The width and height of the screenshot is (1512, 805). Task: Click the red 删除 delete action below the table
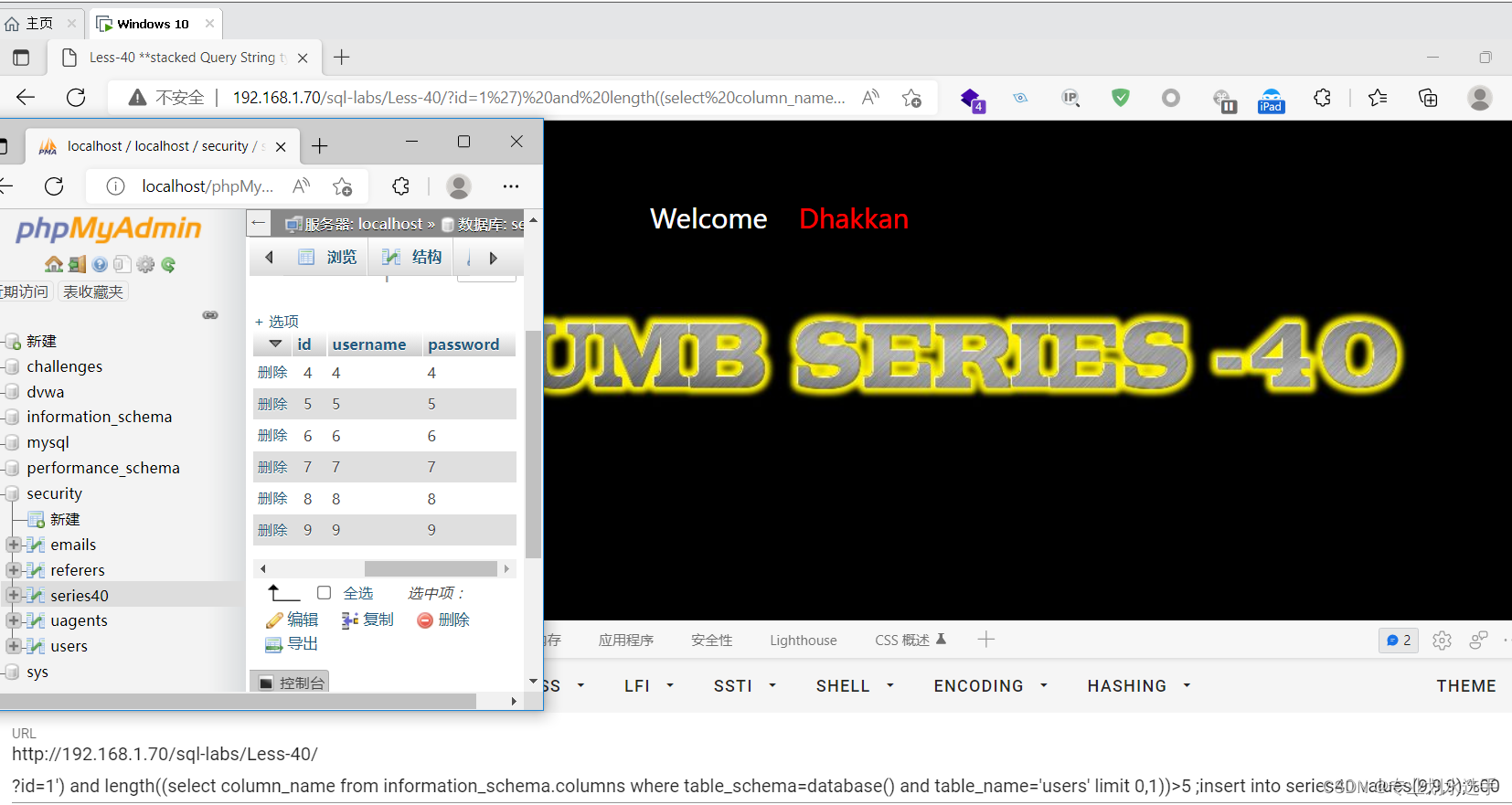point(443,620)
